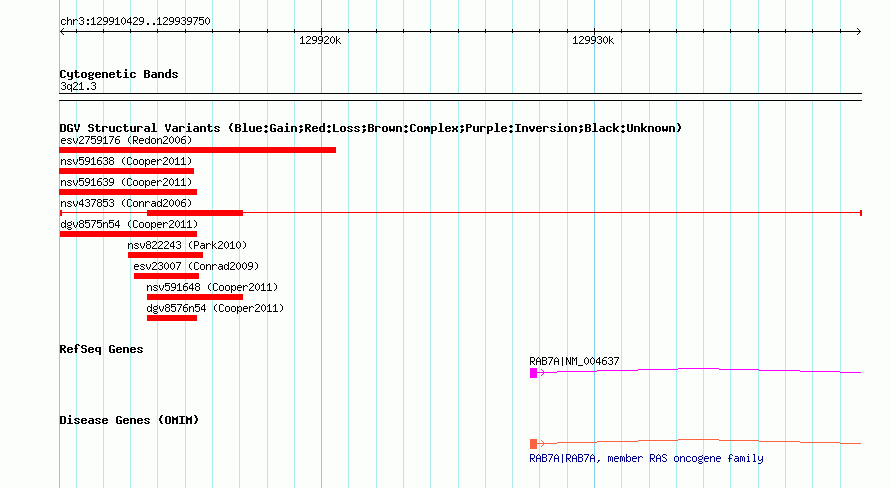The width and height of the screenshot is (890, 488).
Task: Click the DGV Structural Variants track title
Action: click(371, 128)
